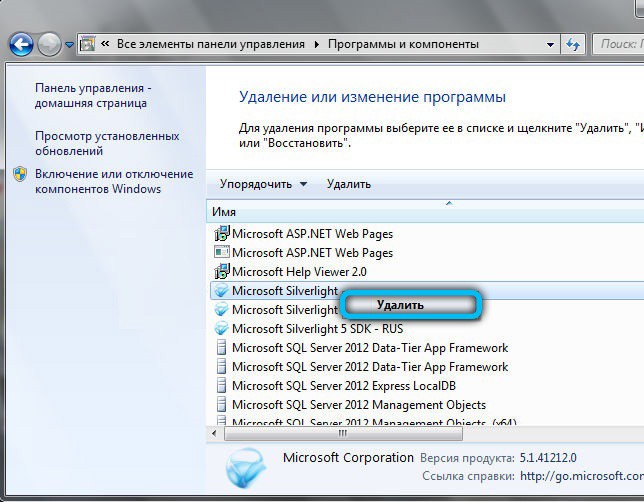Screen dimensions: 644x502
Task: Refresh the list with refresh icon
Action: (573, 44)
